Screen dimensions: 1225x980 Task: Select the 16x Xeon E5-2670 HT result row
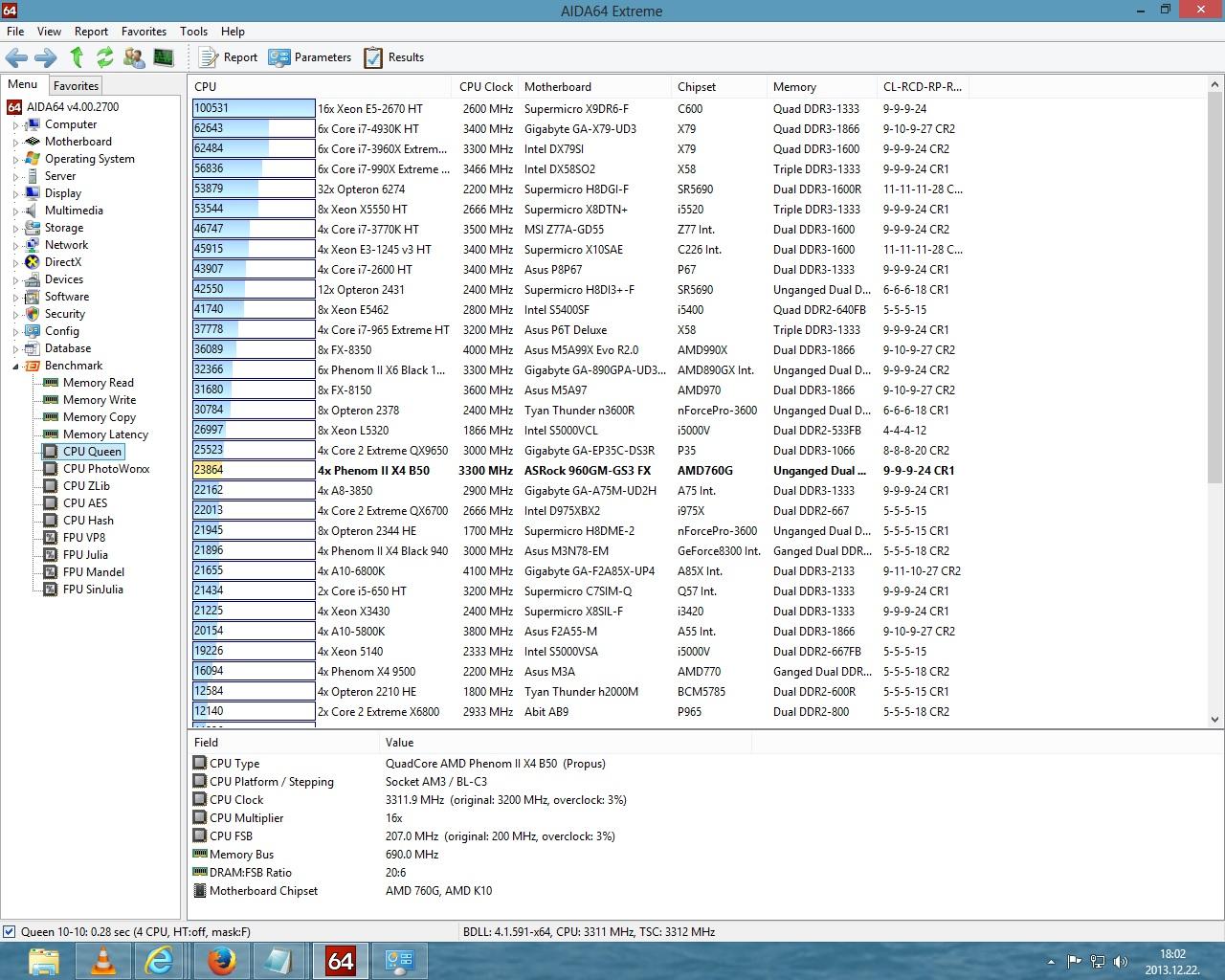point(580,108)
